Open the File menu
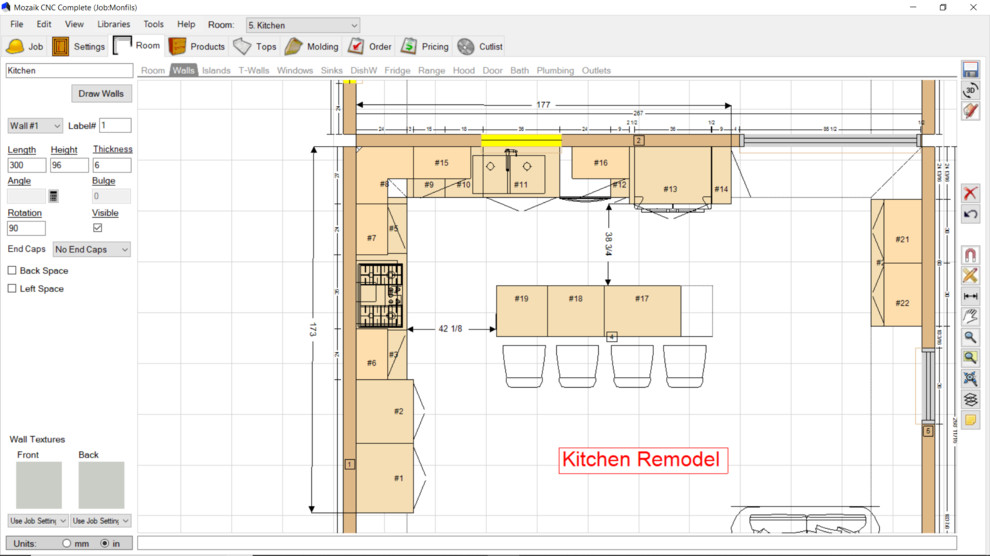This screenshot has width=990, height=556. click(16, 24)
